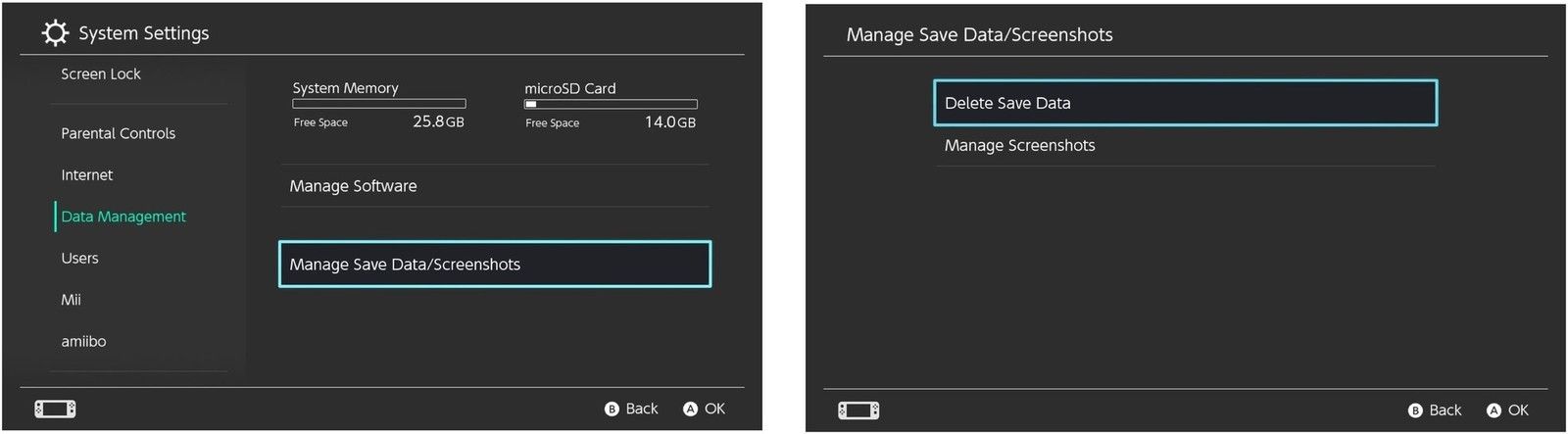This screenshot has height=434, width=1568.
Task: Click the microSD Card free space bar
Action: point(611,104)
